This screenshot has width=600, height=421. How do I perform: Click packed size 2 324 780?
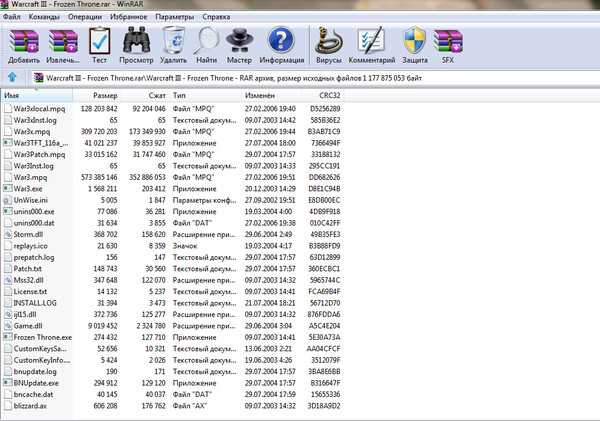pos(151,326)
